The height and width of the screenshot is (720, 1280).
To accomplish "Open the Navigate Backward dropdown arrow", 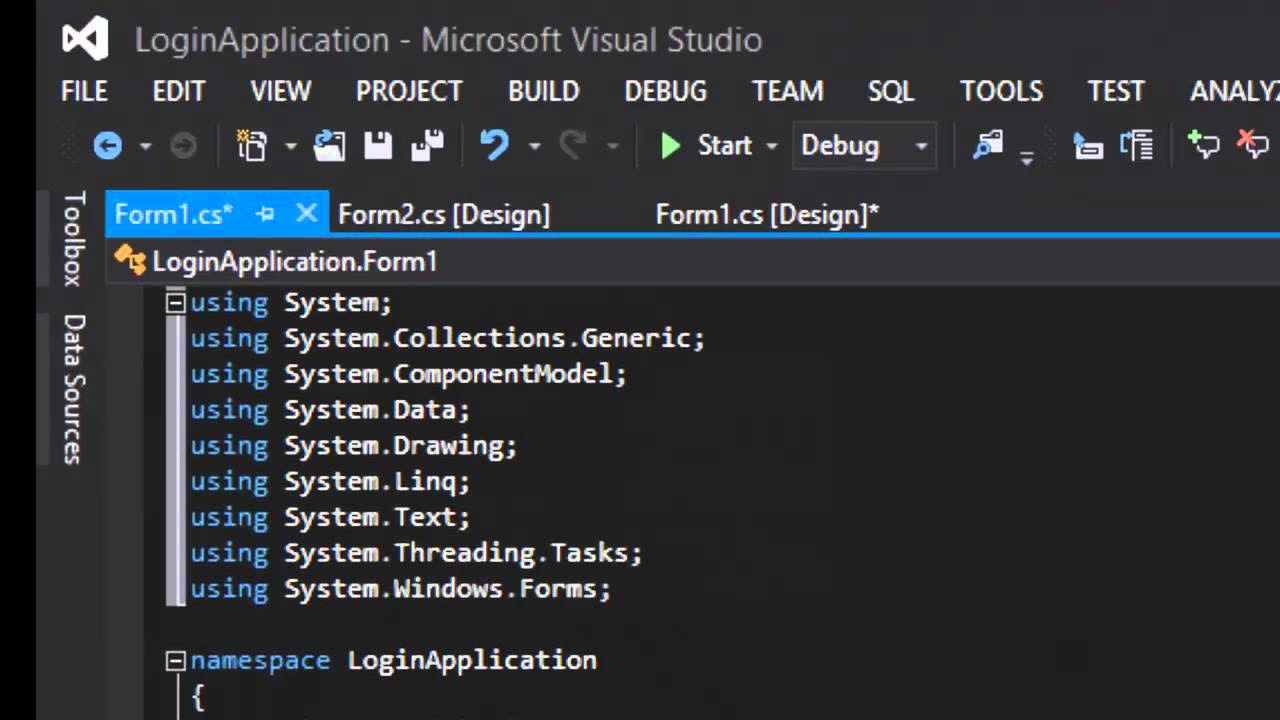I will pyautogui.click(x=145, y=146).
